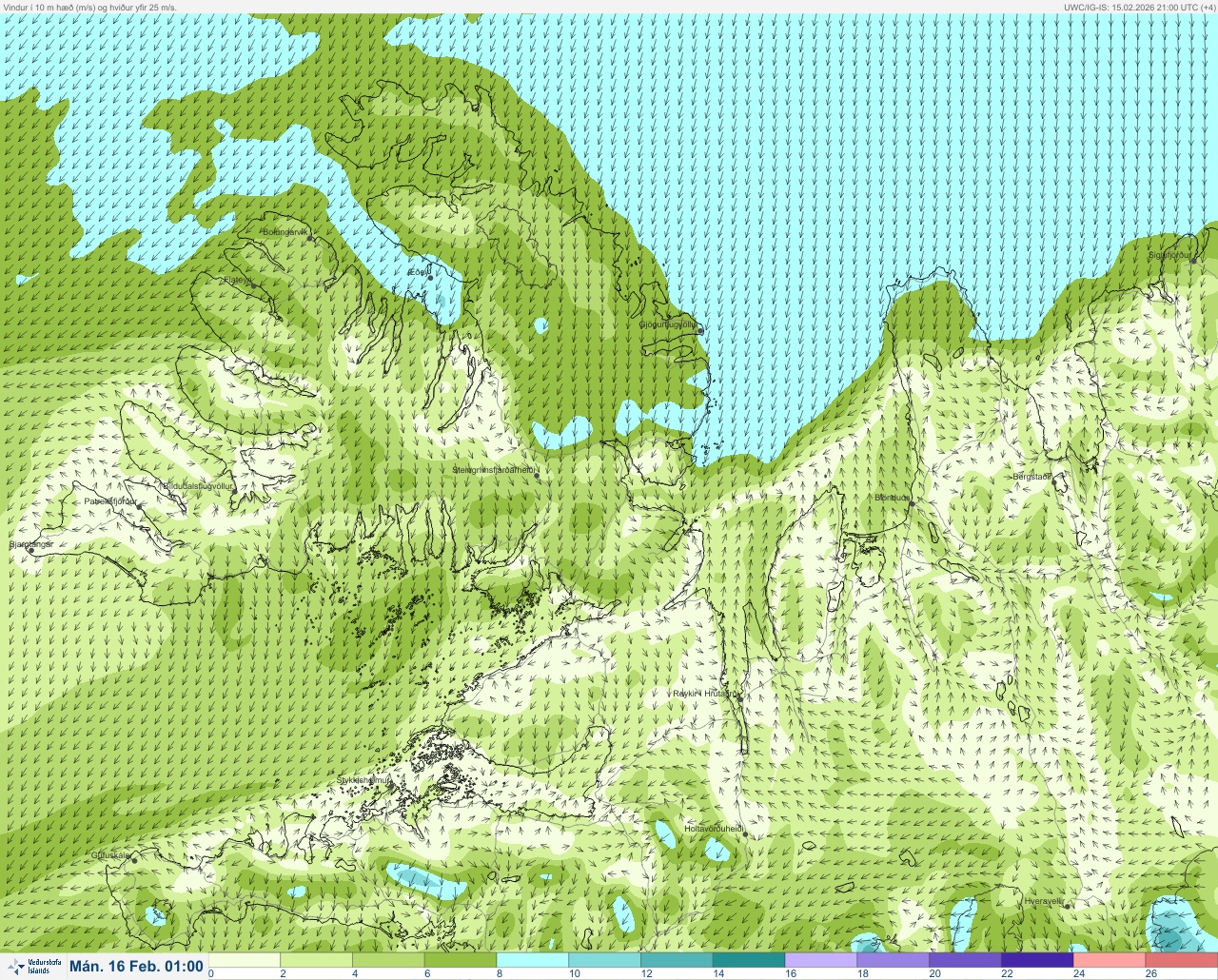Select the 26+ m/s red legend swatch
This screenshot has width=1218, height=980.
1183,960
